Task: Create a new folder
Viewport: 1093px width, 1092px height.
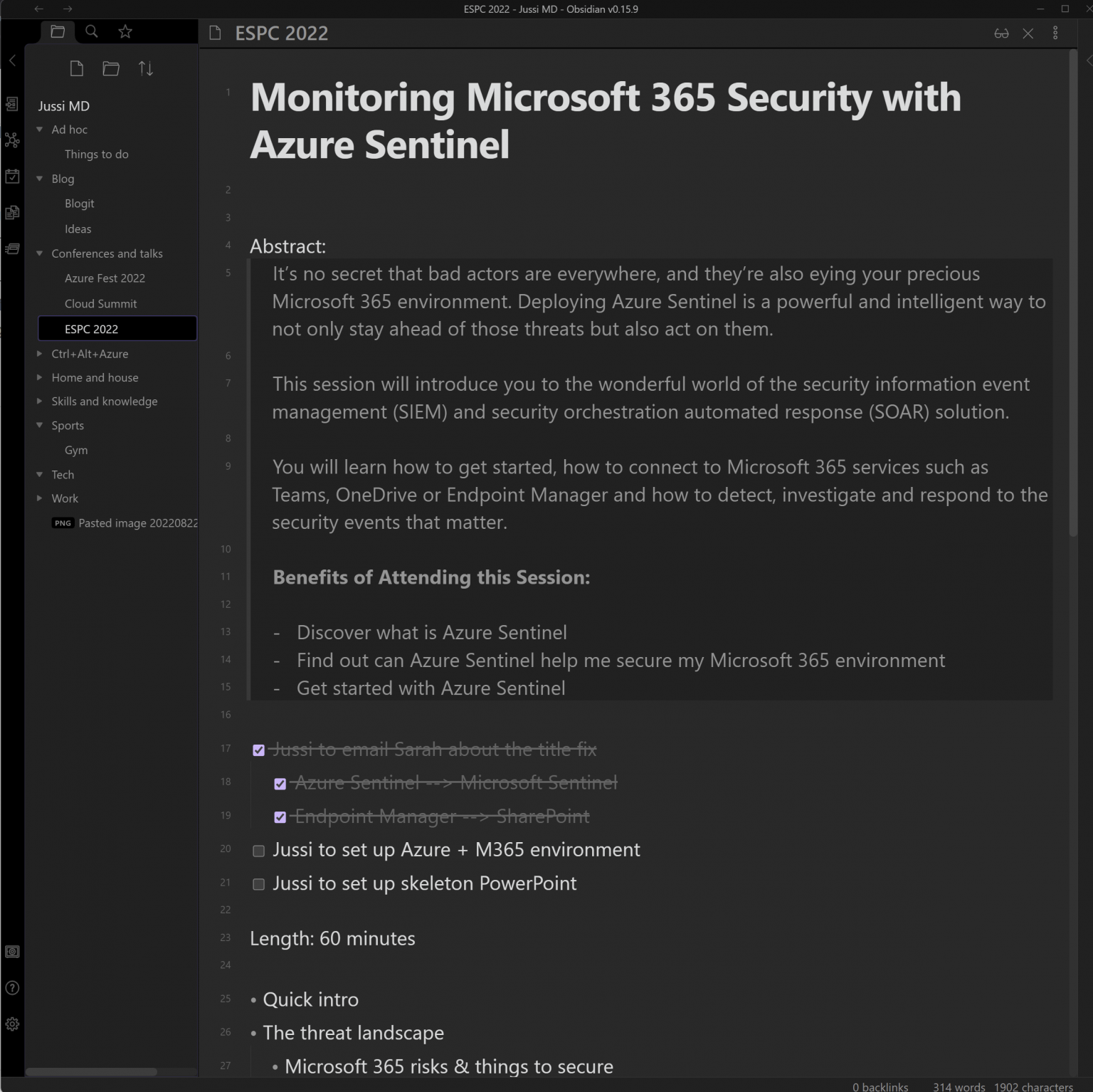Action: coord(111,68)
